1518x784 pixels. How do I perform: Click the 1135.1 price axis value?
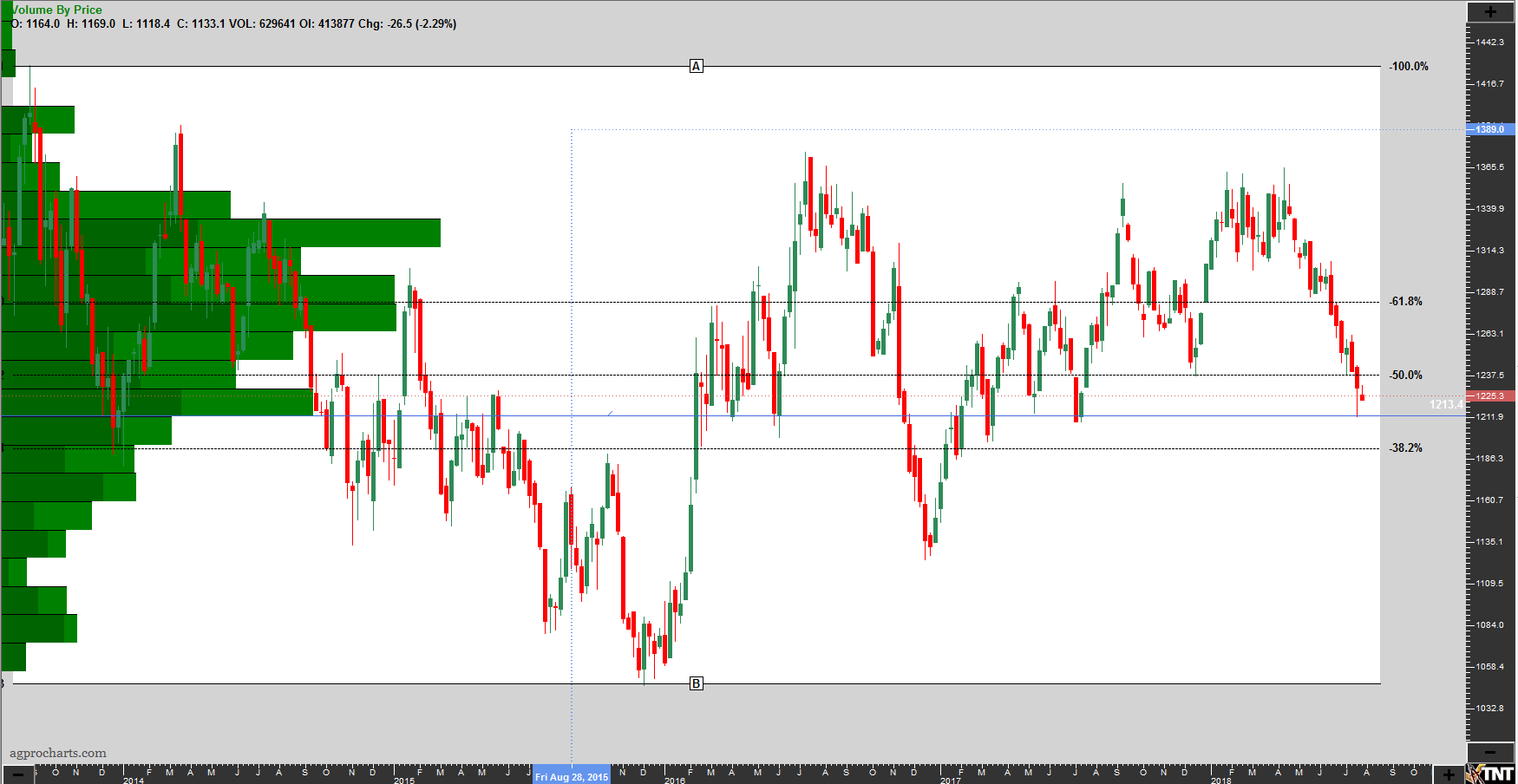pos(1490,542)
